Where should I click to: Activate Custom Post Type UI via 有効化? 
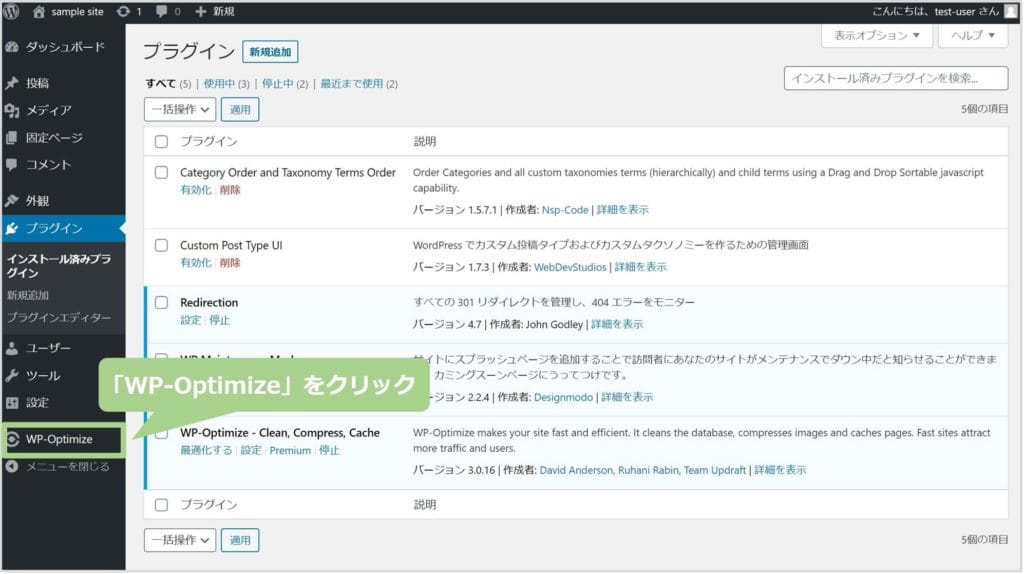coord(196,263)
